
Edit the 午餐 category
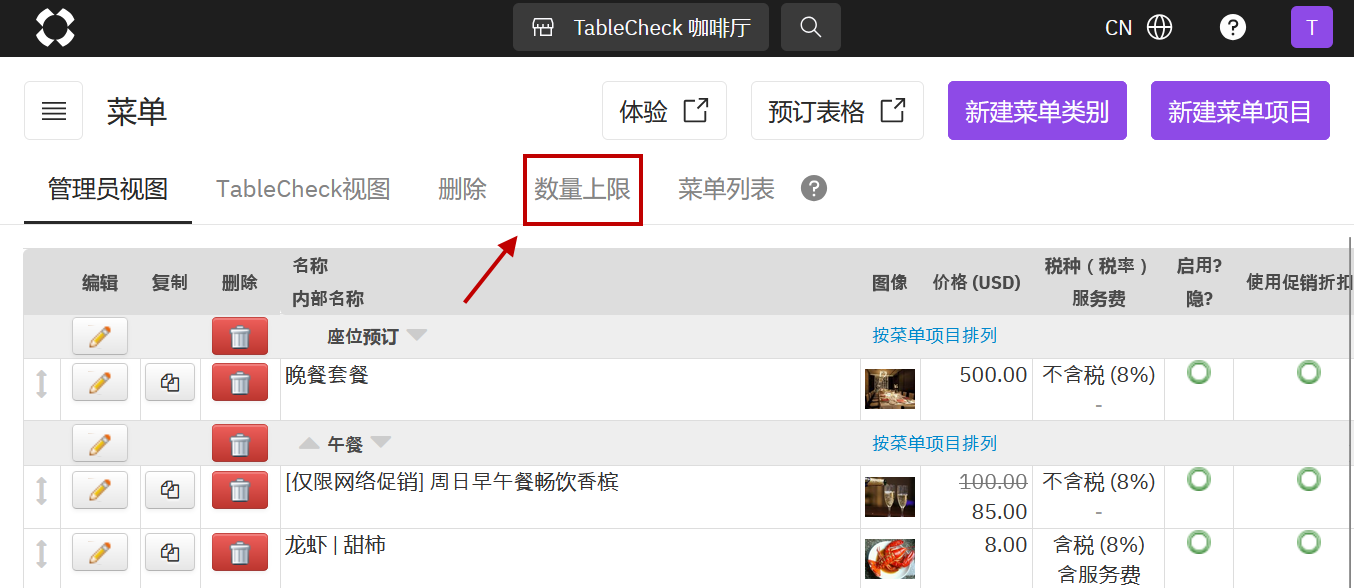[x=100, y=443]
